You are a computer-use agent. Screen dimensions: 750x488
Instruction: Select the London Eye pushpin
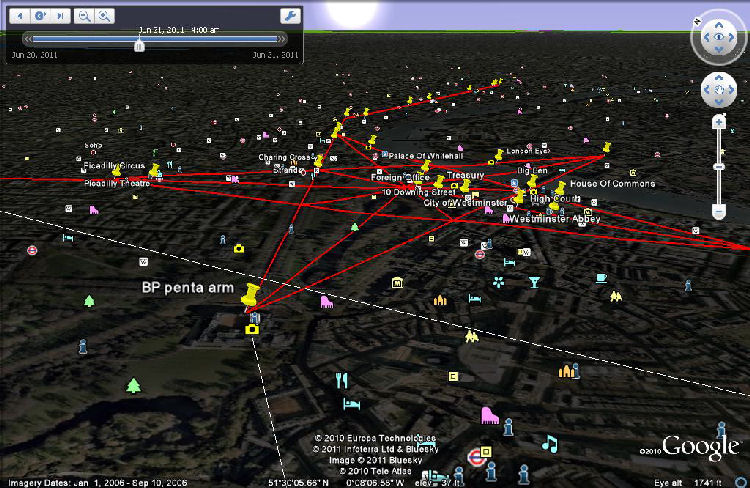pos(498,155)
